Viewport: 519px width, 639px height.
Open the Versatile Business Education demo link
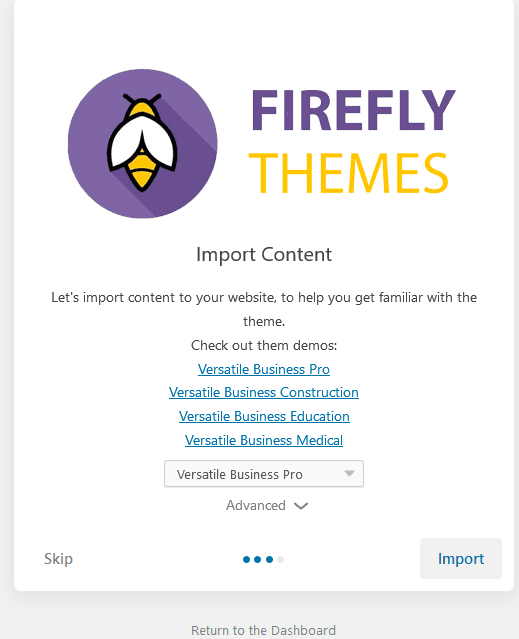(264, 416)
